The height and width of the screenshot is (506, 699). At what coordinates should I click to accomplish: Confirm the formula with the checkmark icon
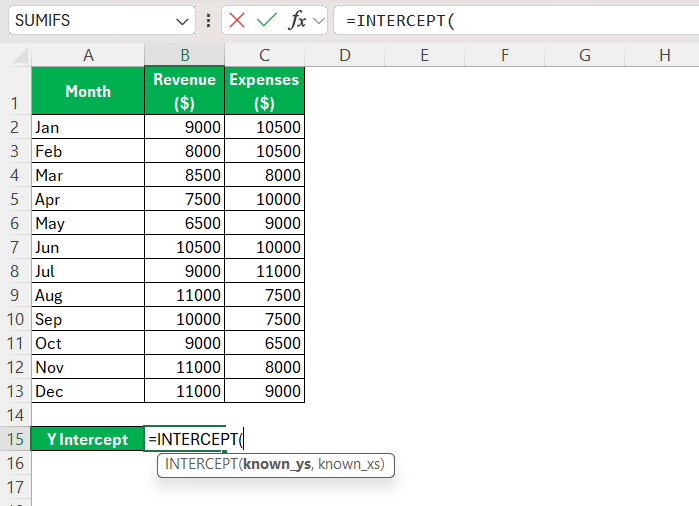coord(267,20)
